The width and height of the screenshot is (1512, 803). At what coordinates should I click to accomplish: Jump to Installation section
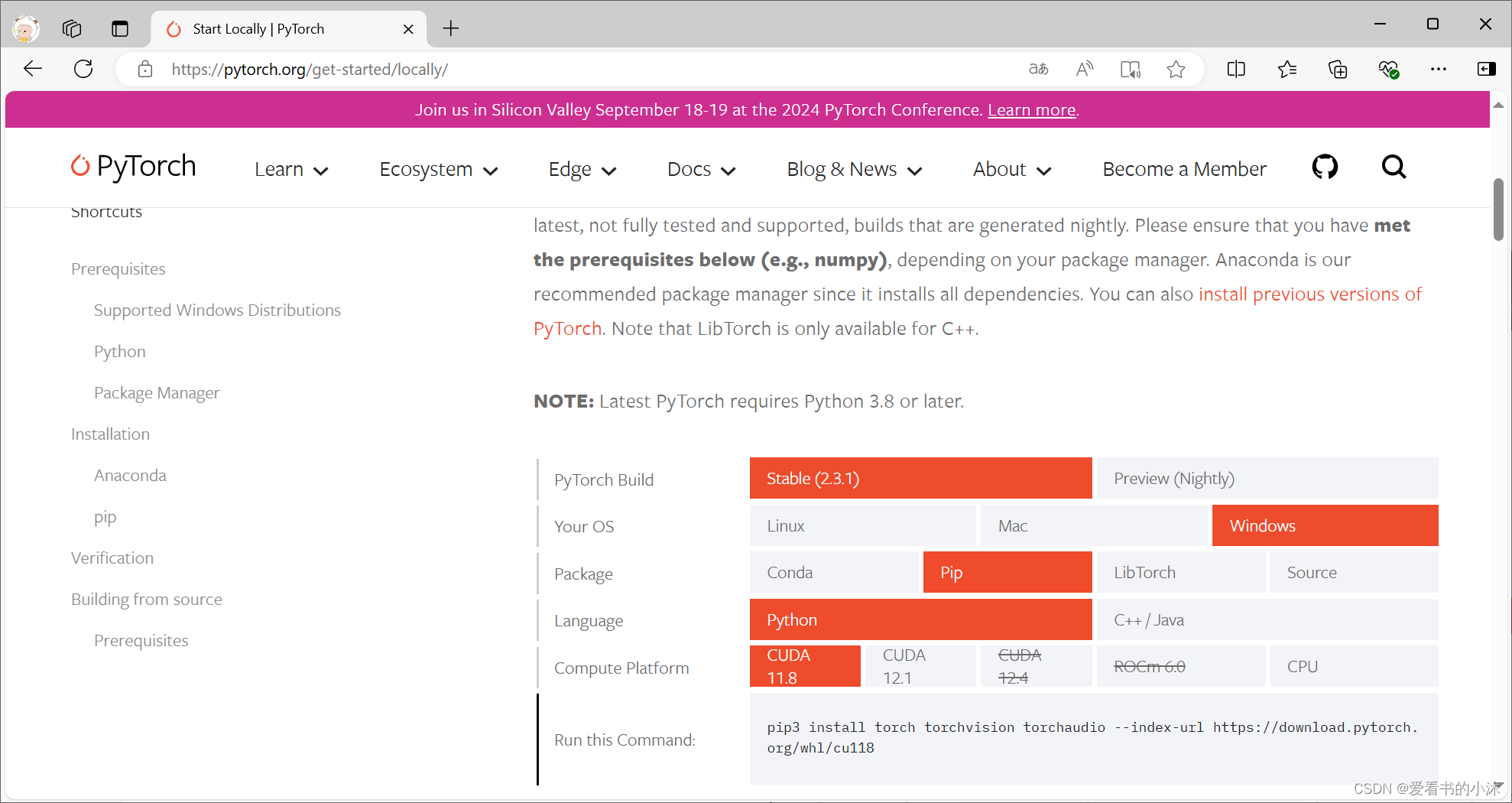click(110, 434)
